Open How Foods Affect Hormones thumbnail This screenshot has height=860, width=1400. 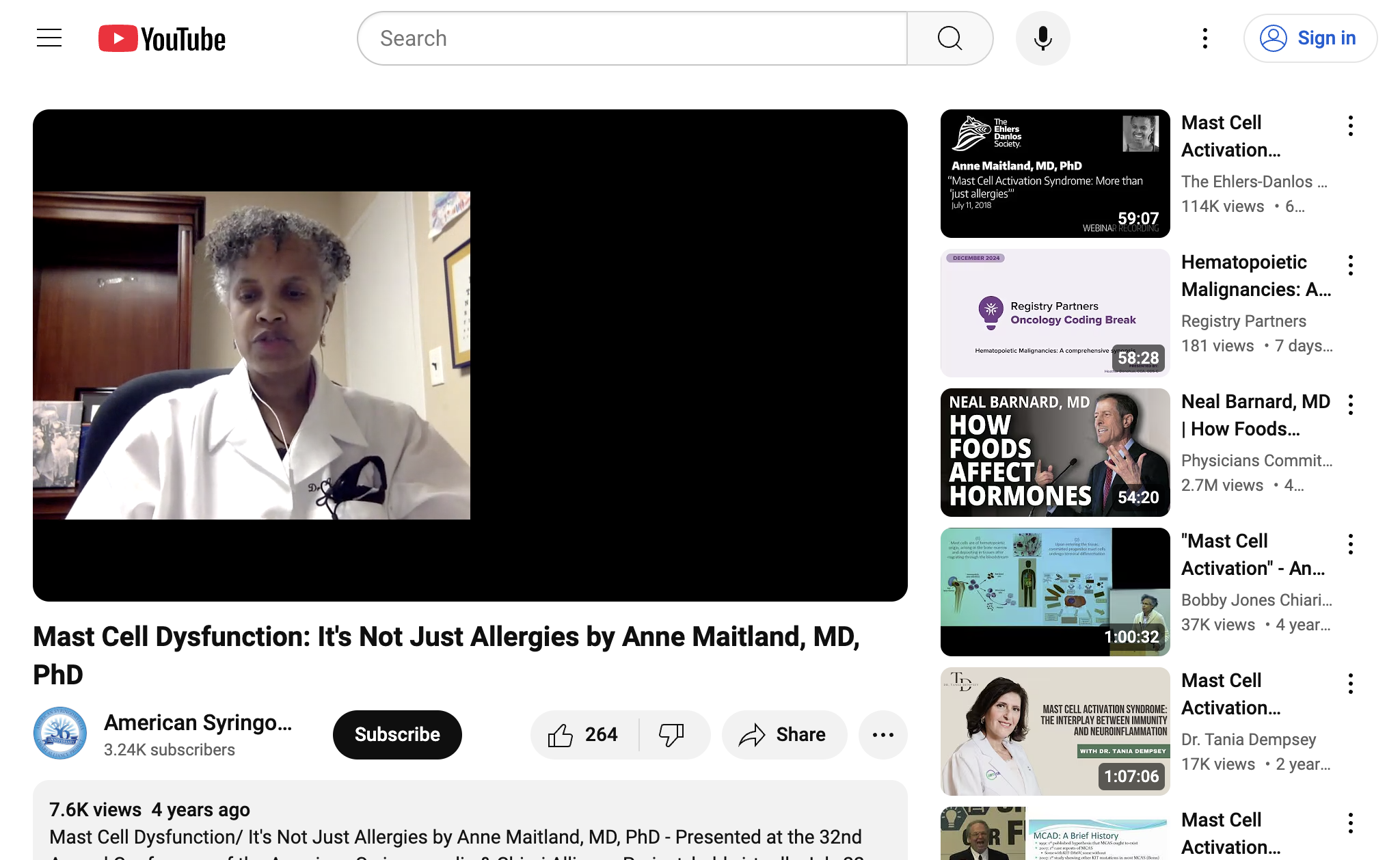coord(1055,453)
